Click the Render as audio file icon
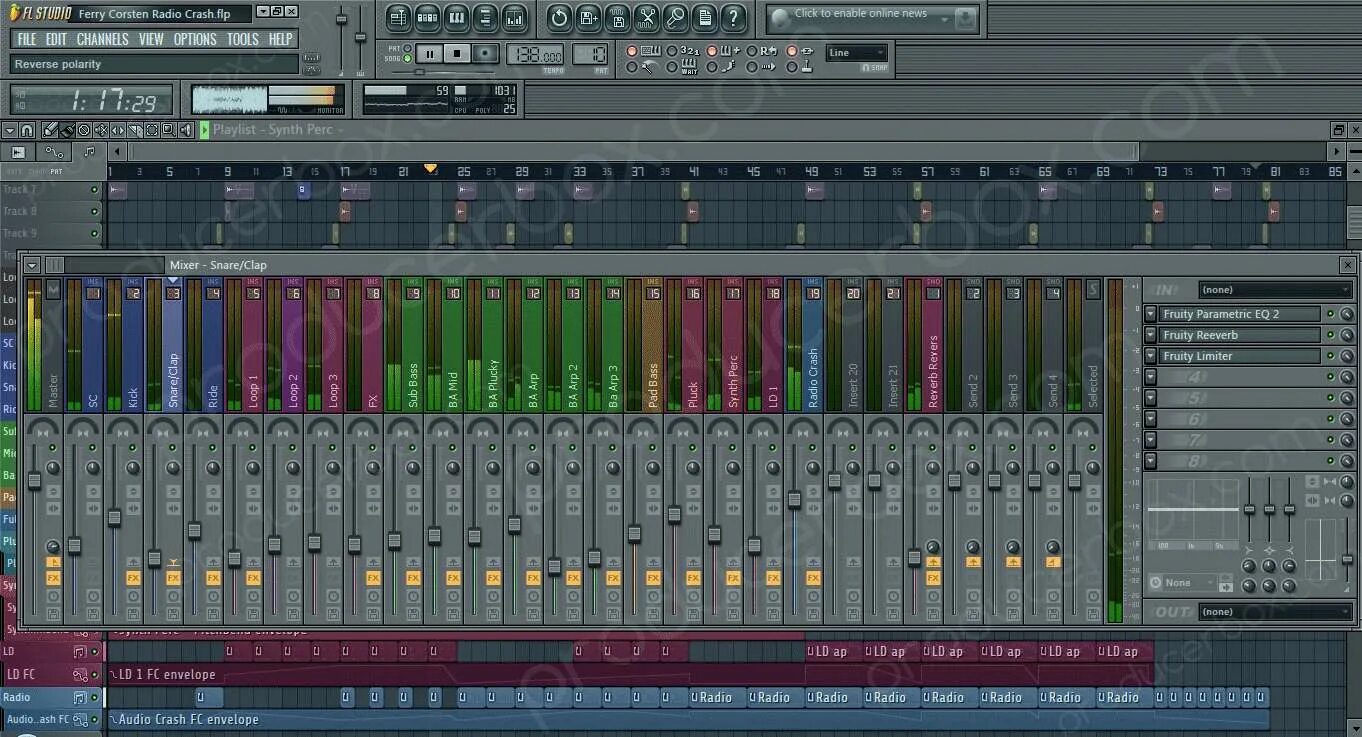The height and width of the screenshot is (737, 1362). (x=617, y=17)
